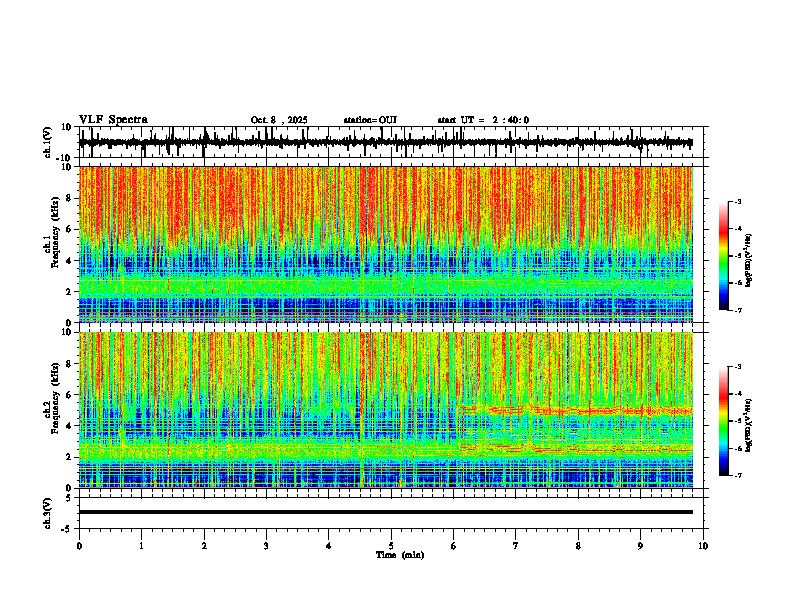Click the ch.2 spectrogram panel

(x=386, y=410)
